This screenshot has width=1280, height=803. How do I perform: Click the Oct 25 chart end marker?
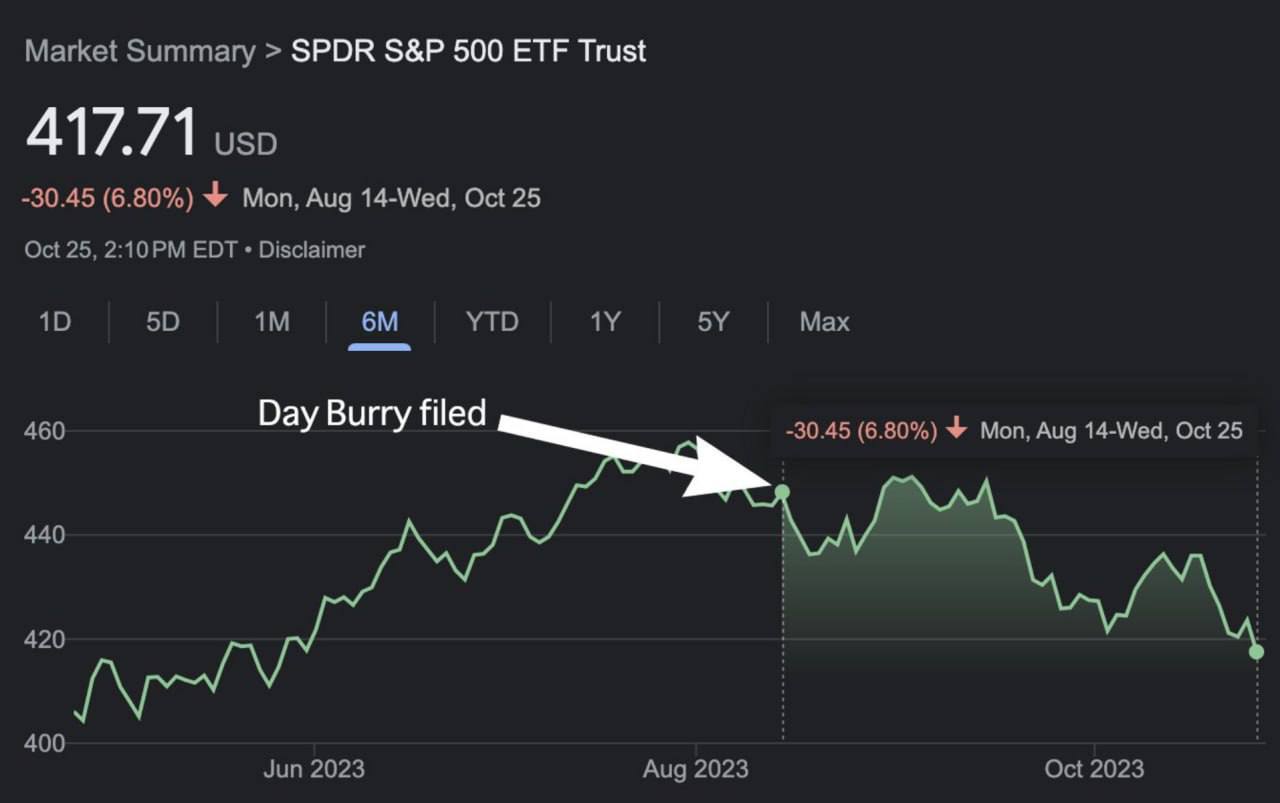click(1257, 652)
